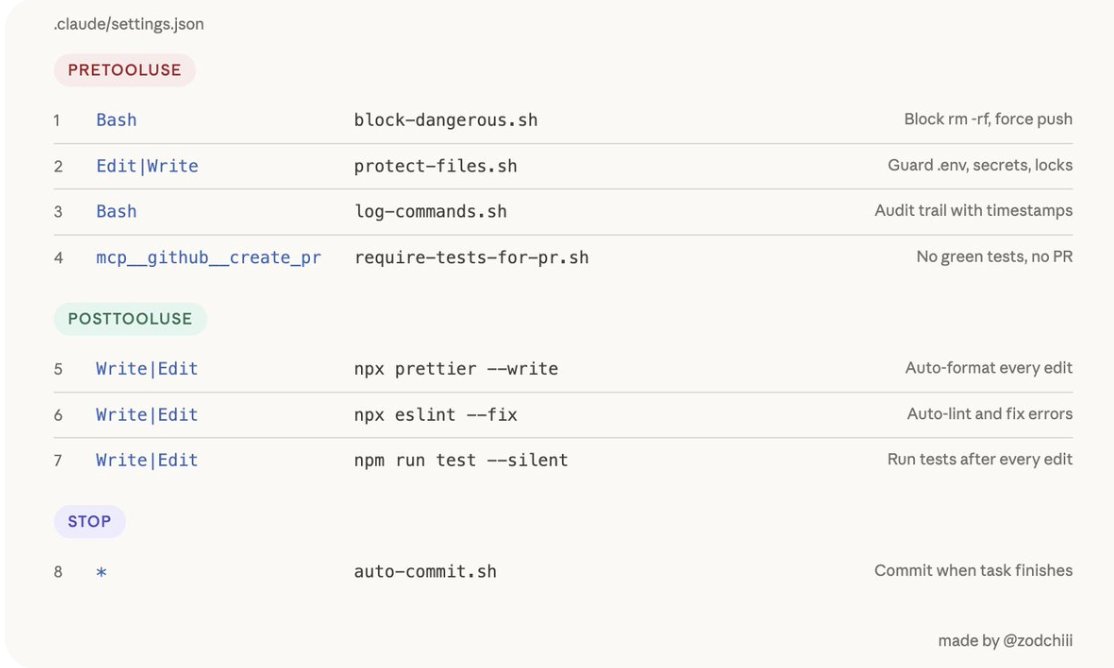Select the Edit|Write matcher in row 2
Screen dimensions: 1114x668
point(147,166)
